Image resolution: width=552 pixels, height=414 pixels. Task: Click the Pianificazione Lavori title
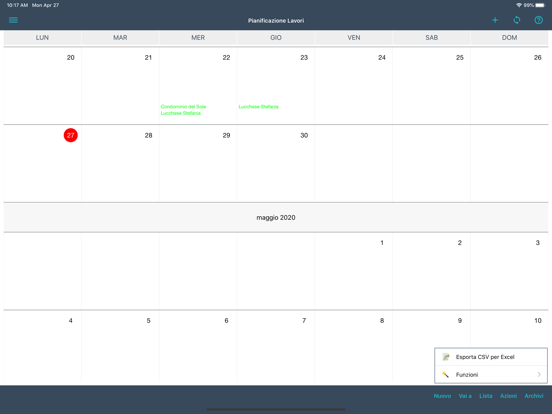pos(276,20)
